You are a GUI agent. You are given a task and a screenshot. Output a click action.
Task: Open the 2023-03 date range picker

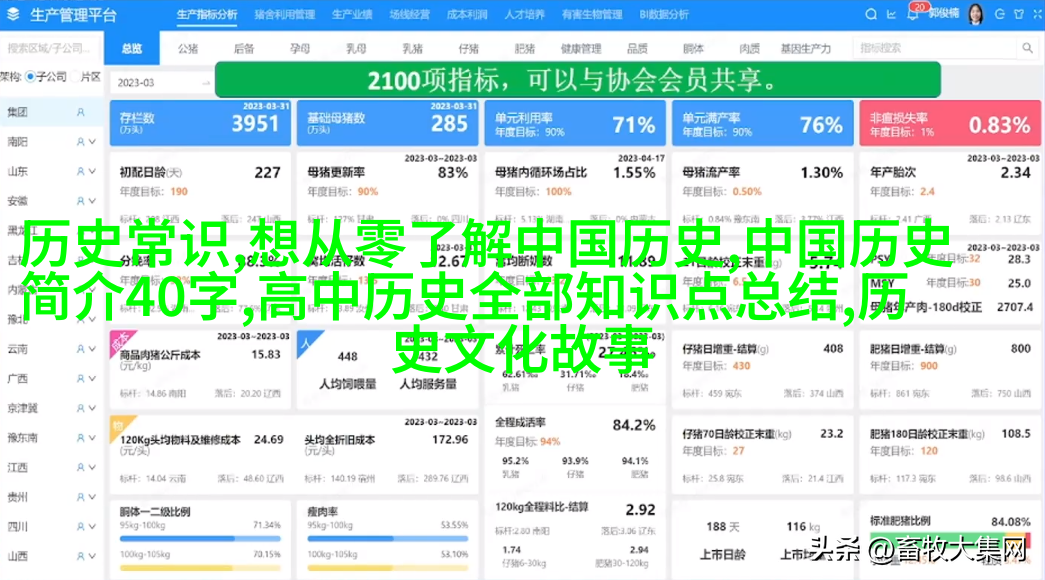click(x=158, y=82)
